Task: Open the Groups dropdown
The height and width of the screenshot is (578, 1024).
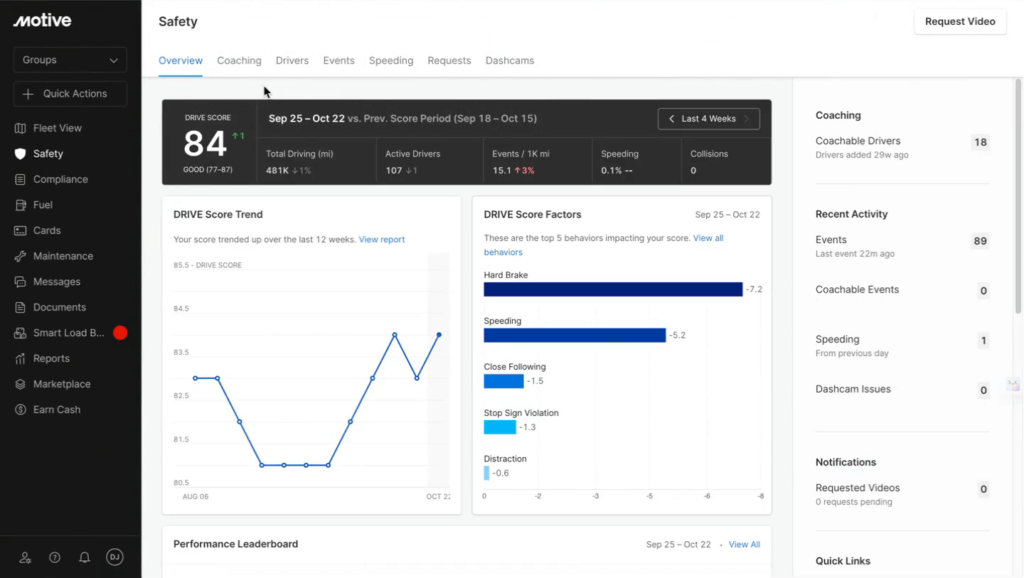Action: [69, 60]
